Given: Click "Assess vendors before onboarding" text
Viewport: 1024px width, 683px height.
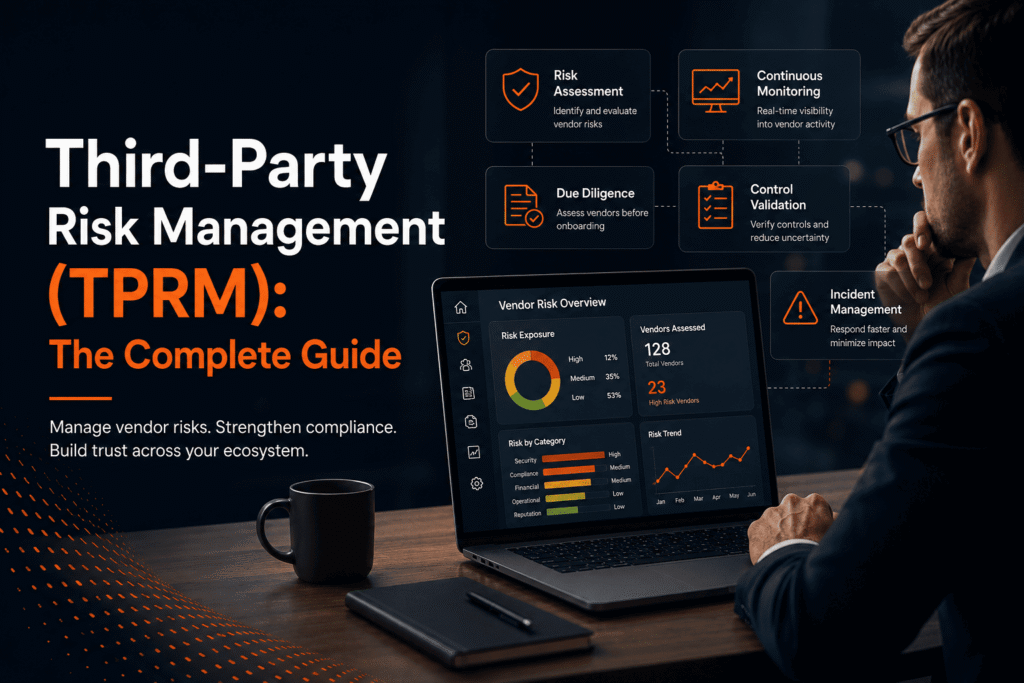Looking at the screenshot, I should pos(602,219).
